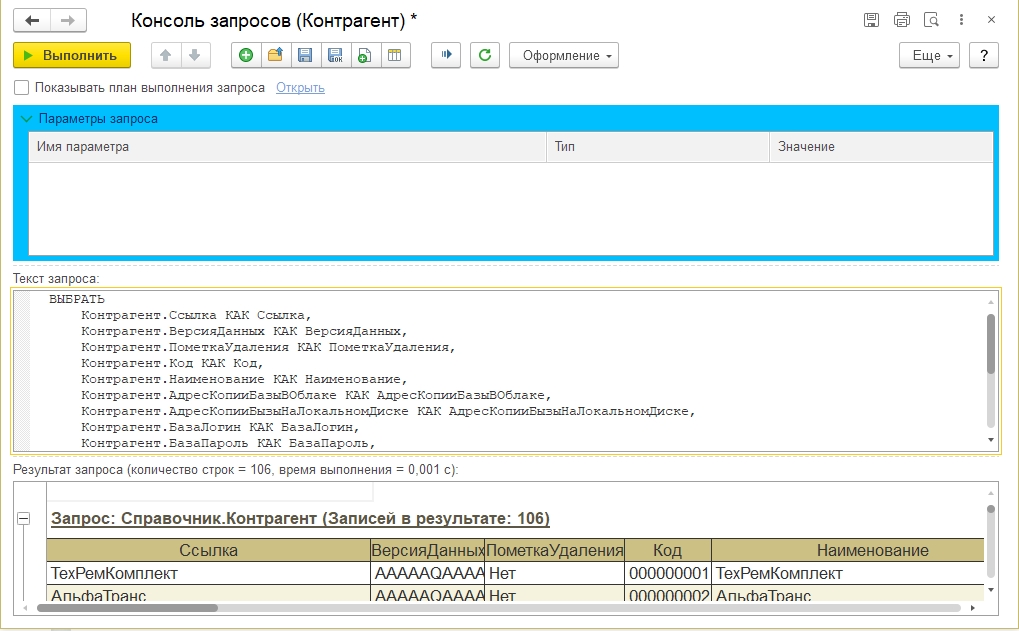Click the query text scroll down arrow

tap(991, 440)
